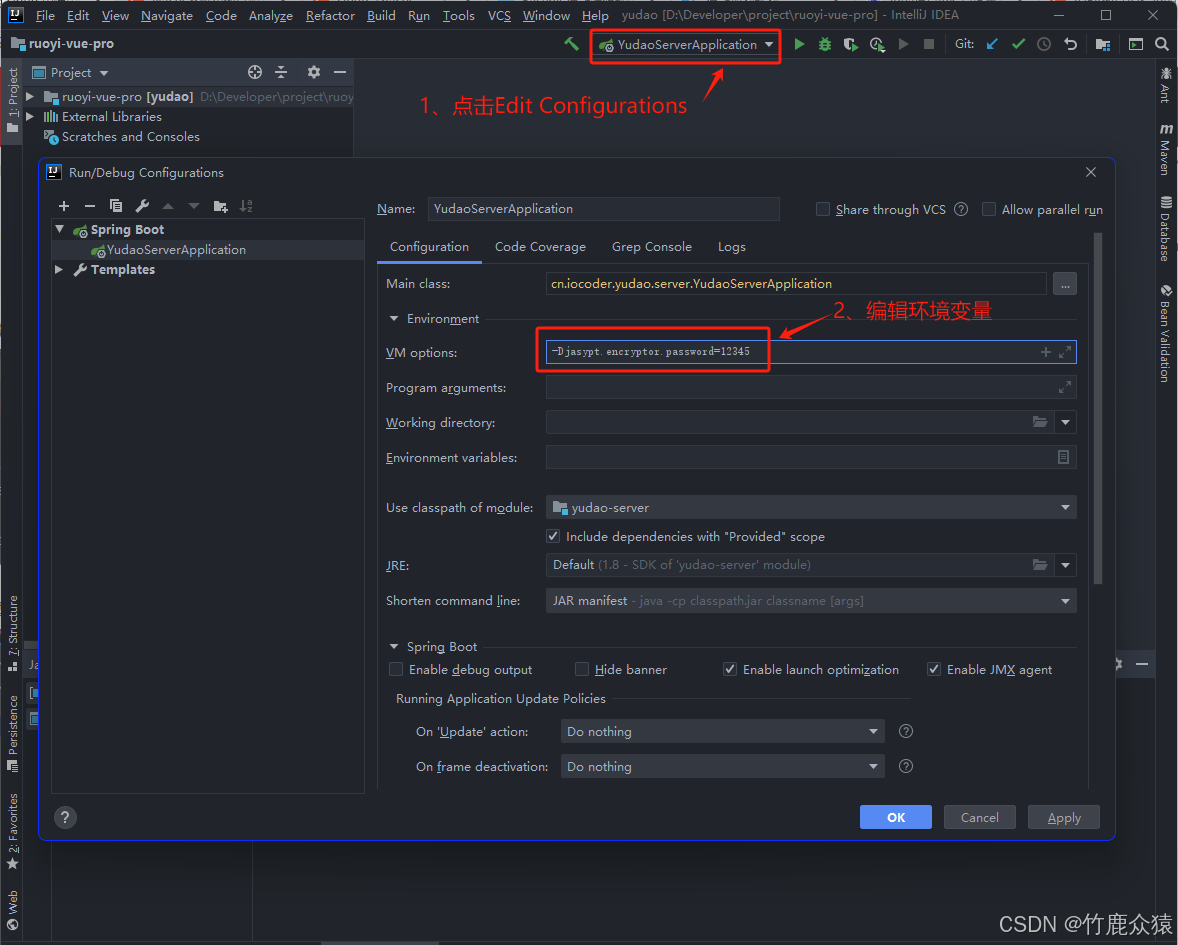Enable debug output checkbox

coord(396,669)
